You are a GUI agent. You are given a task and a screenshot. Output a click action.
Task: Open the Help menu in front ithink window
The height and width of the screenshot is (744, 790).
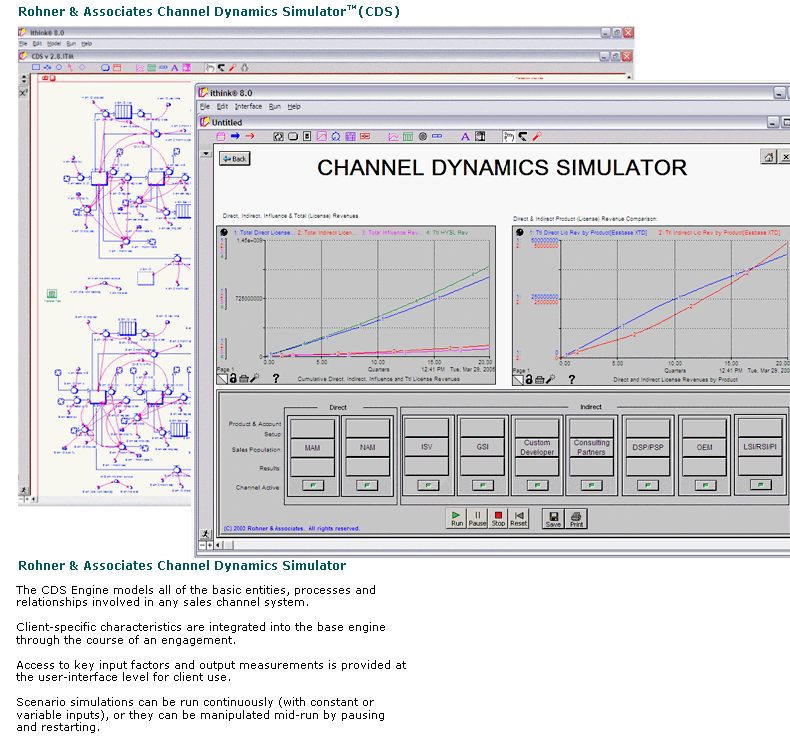tap(294, 107)
